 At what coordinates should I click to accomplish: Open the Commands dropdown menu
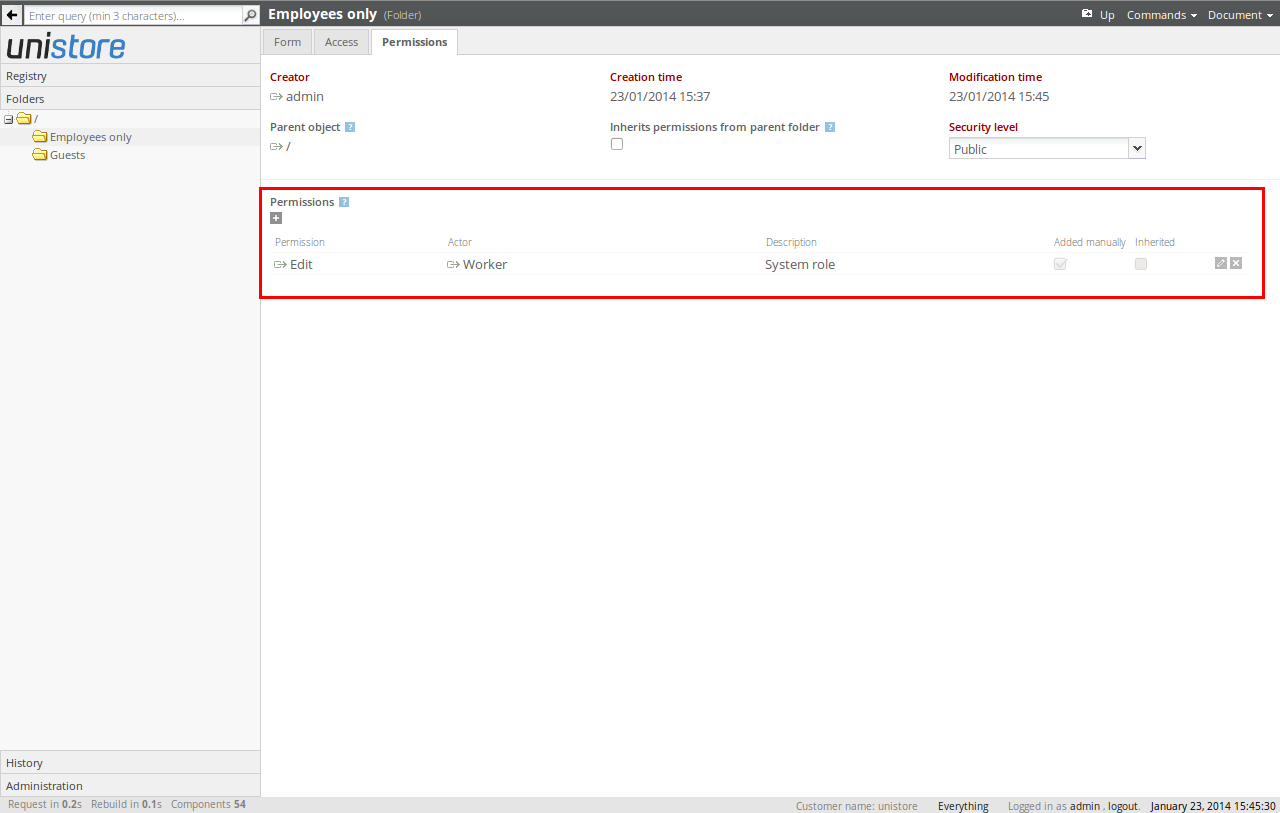tap(1162, 15)
